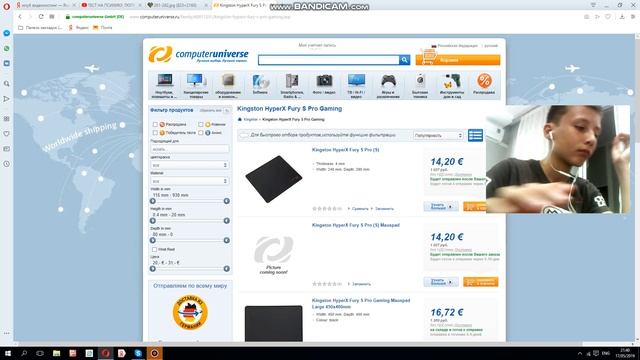
Task: Open the Material filter dropdown
Action: click(x=190, y=181)
